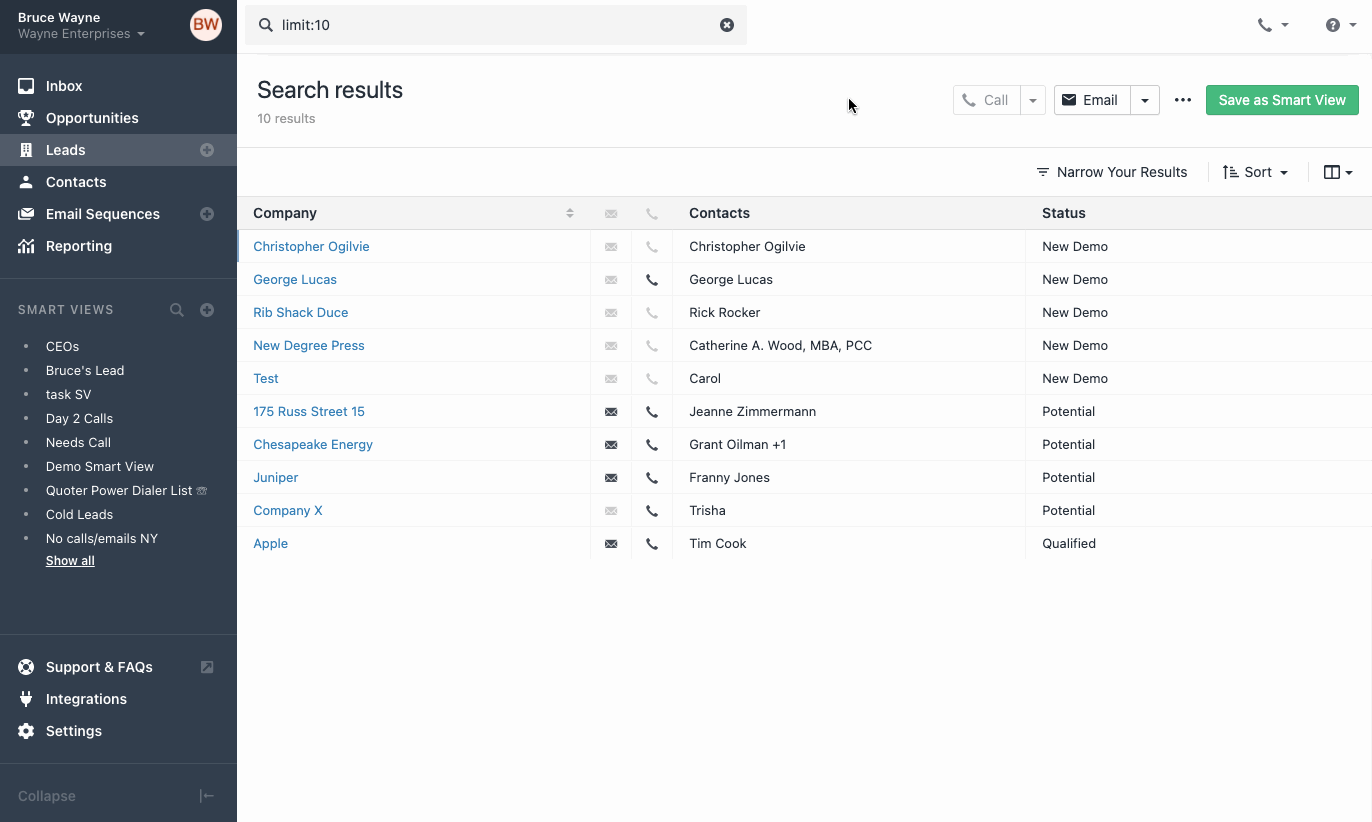1372x822 pixels.
Task: Open the Chesapeake Energy lead link
Action: 313,444
